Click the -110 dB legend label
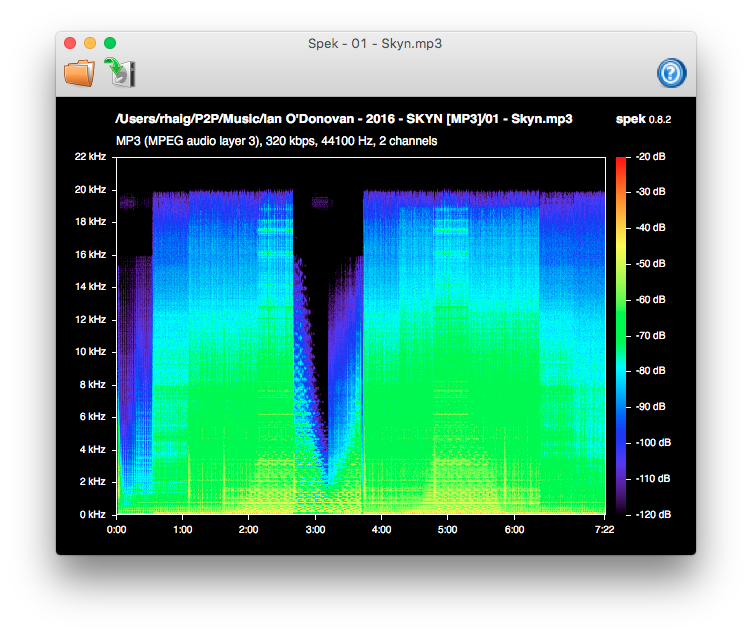Viewport: 752px width, 635px height. coord(653,478)
